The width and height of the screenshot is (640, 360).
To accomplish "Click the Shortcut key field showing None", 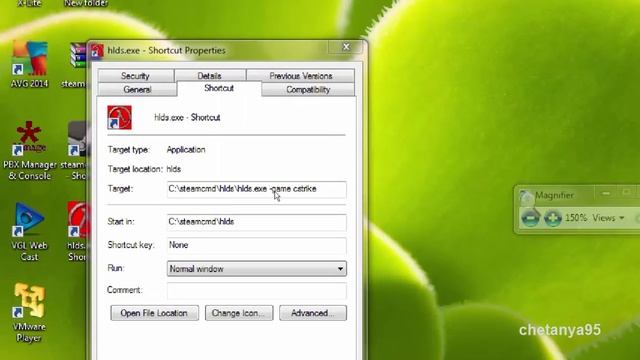I will pos(257,245).
